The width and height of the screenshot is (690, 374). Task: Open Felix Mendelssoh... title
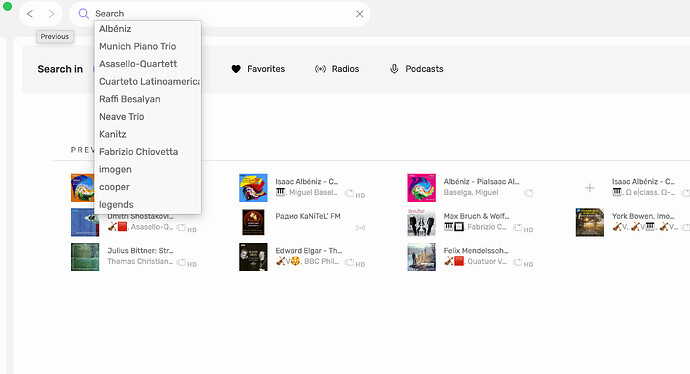476,250
